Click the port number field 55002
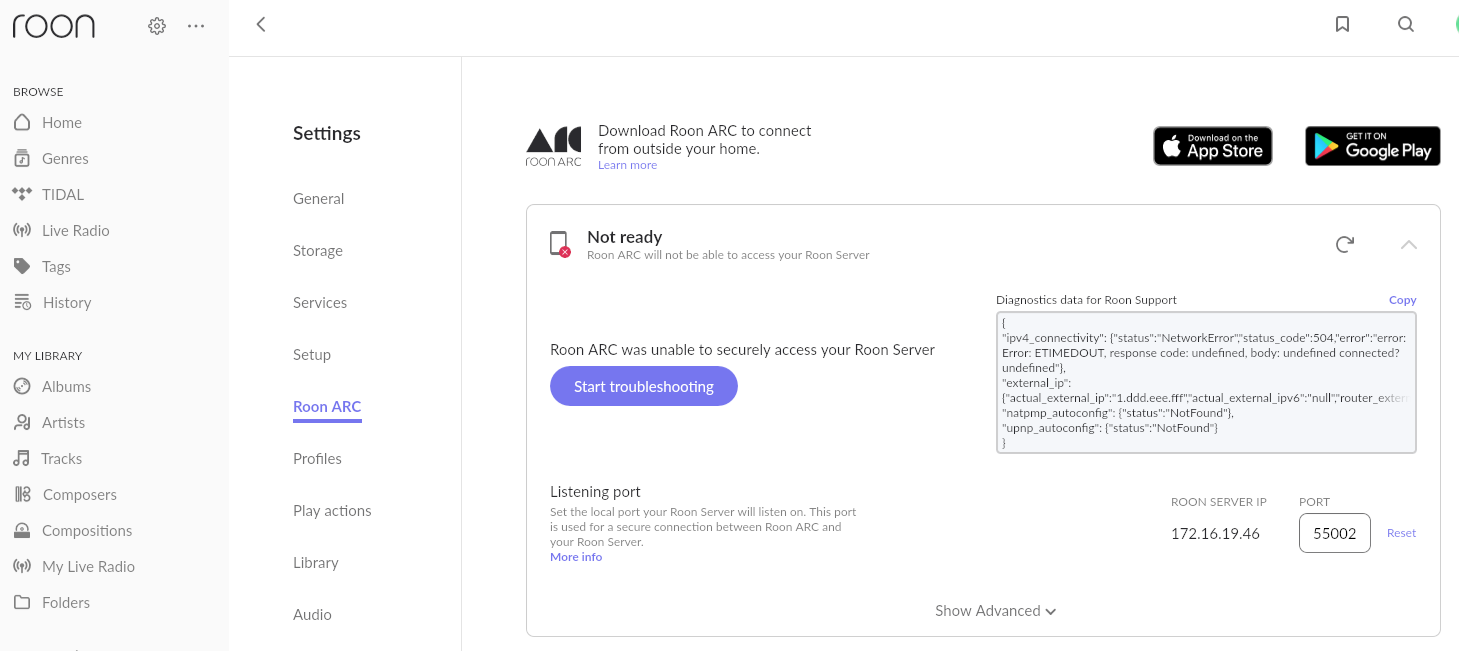Screen dimensions: 1459x651 tap(1334, 533)
